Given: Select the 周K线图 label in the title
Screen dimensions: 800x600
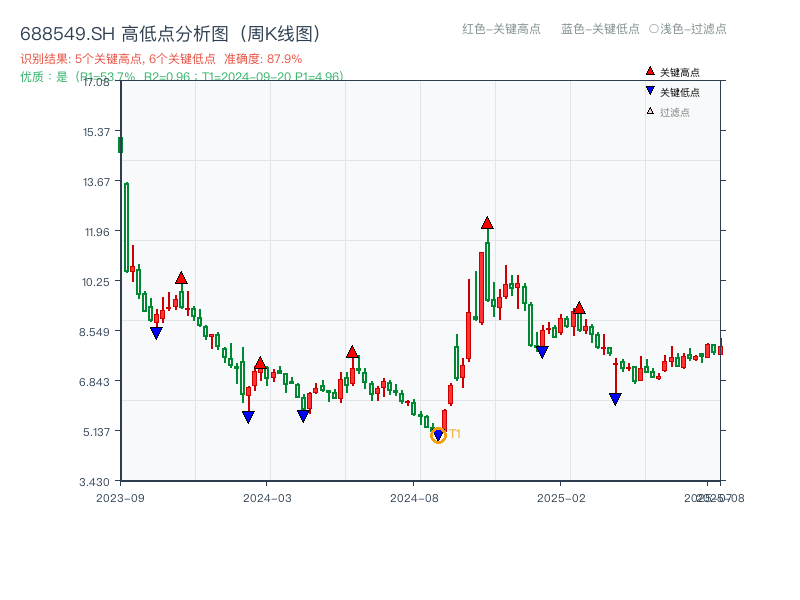Looking at the screenshot, I should point(282,31).
